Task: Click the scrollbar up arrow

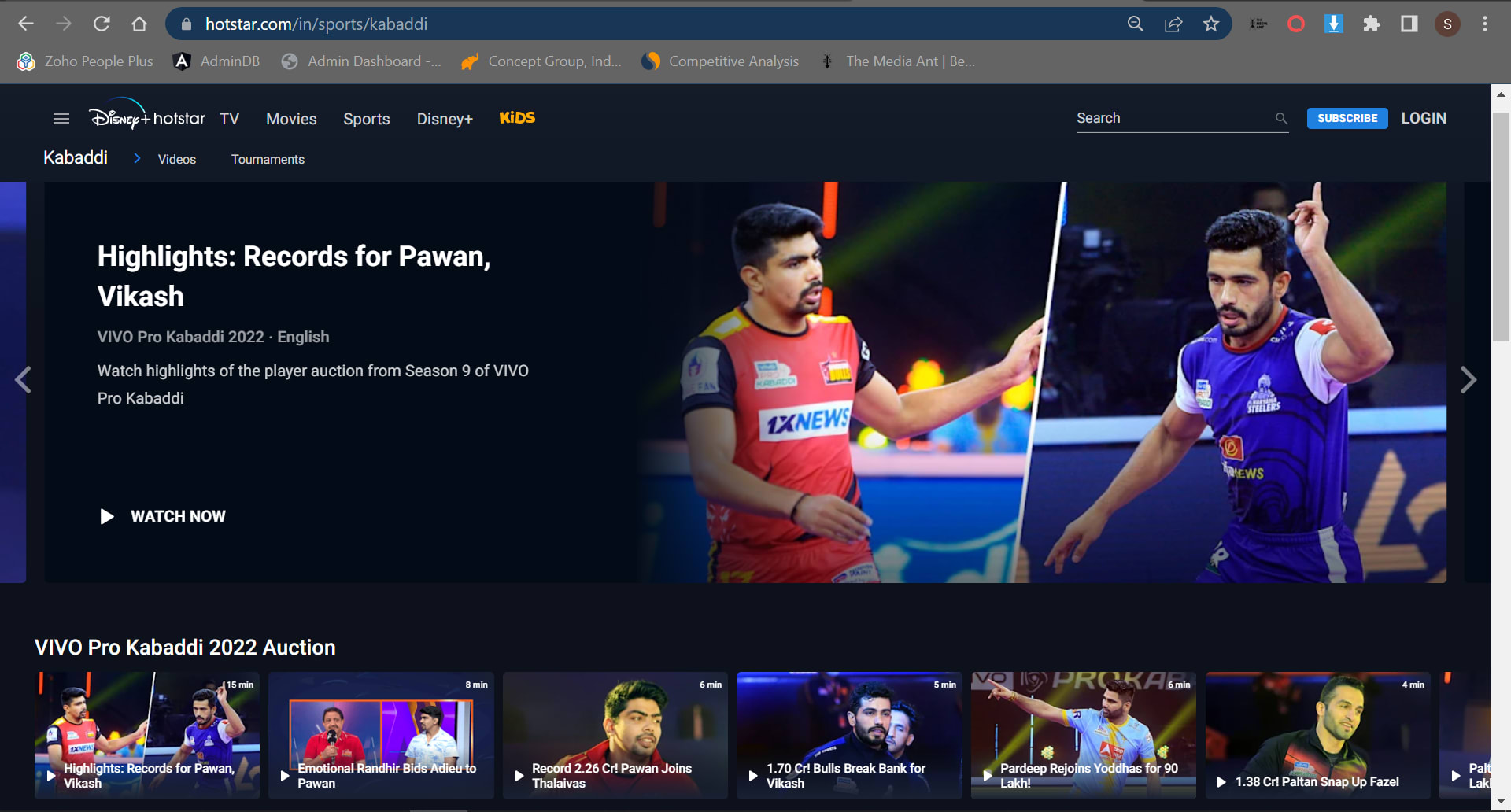Action: [x=1501, y=94]
